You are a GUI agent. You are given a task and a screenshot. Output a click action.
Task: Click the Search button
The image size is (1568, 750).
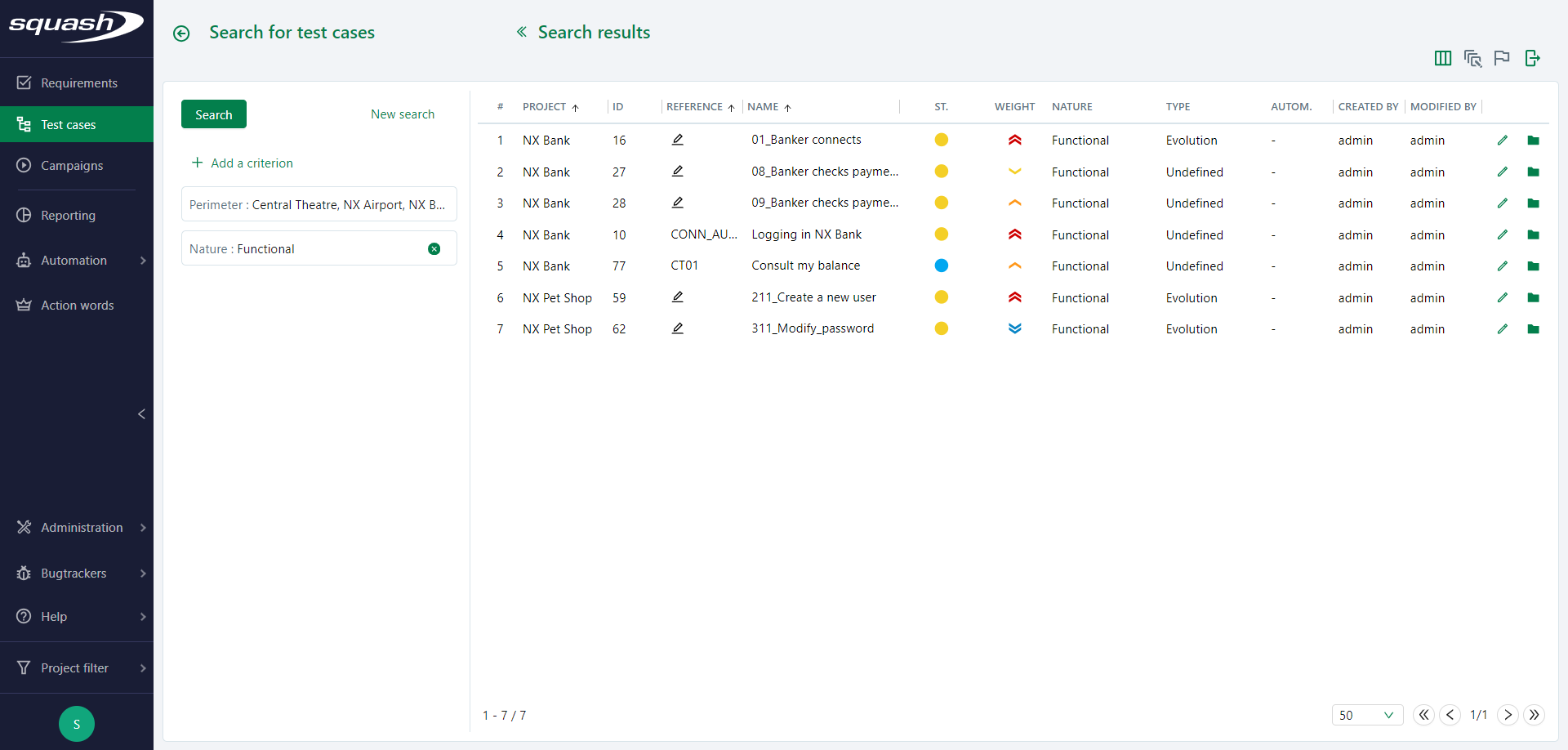(x=213, y=114)
